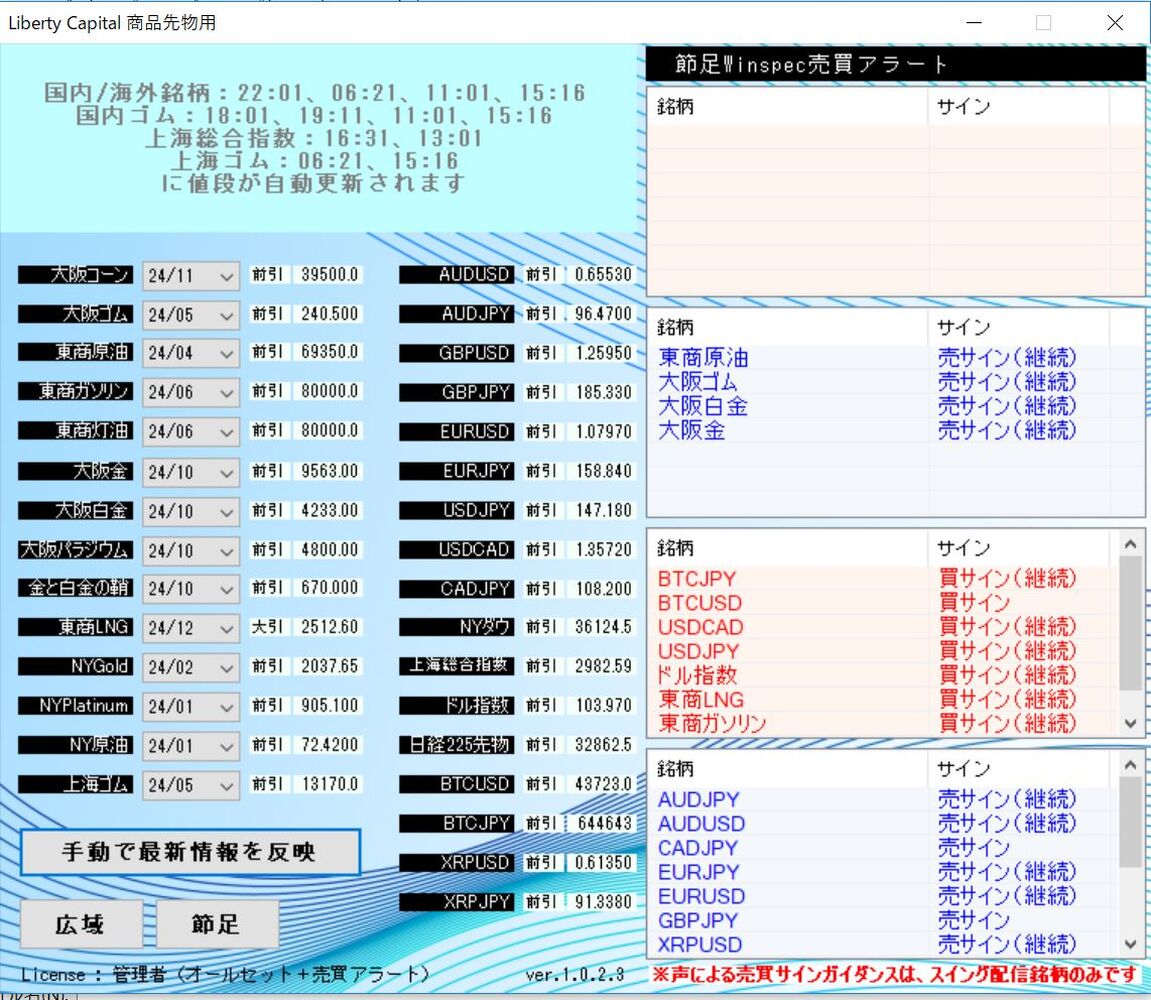Expand the 大阪パラジウム contract month dropdown
The width and height of the screenshot is (1151, 1000).
191,551
